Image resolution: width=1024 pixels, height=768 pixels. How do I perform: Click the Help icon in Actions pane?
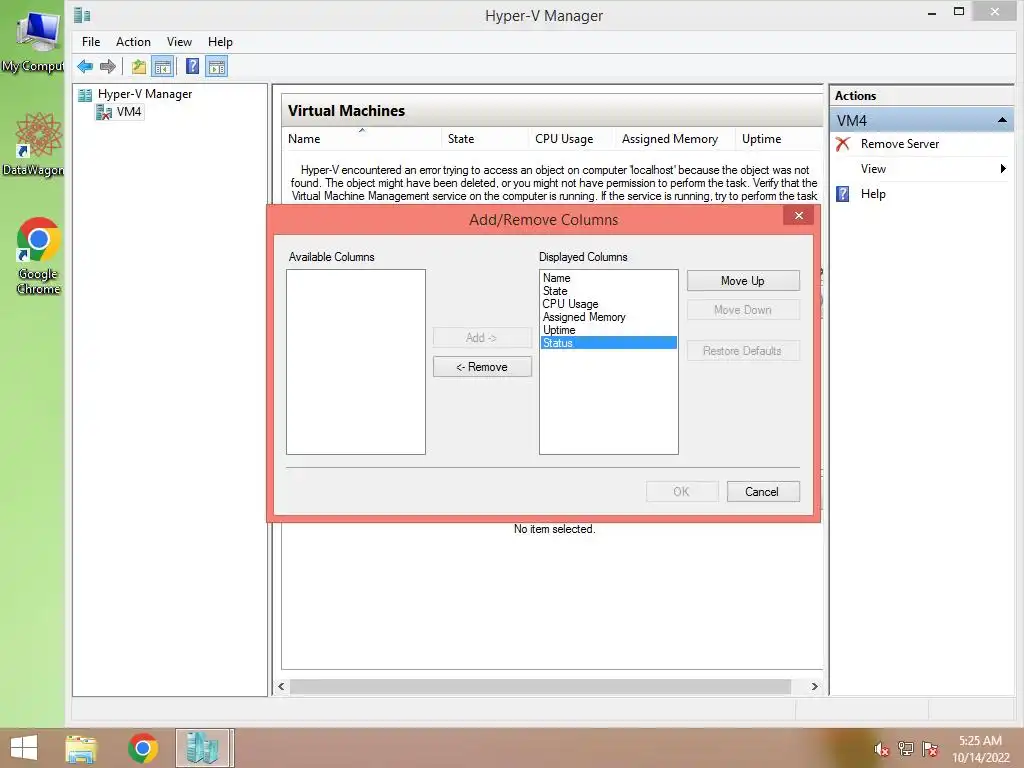coord(843,194)
